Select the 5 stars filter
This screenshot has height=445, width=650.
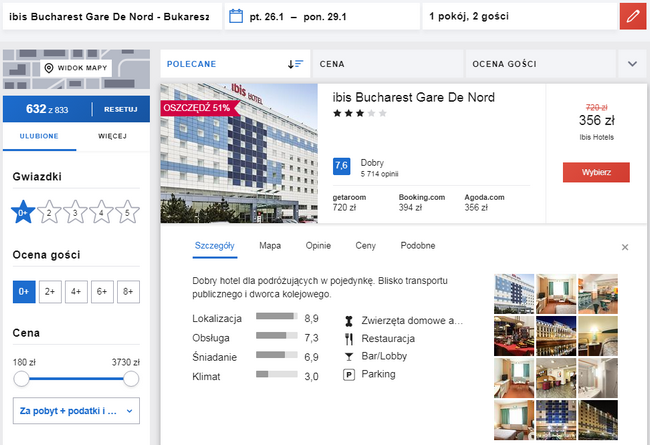127,212
